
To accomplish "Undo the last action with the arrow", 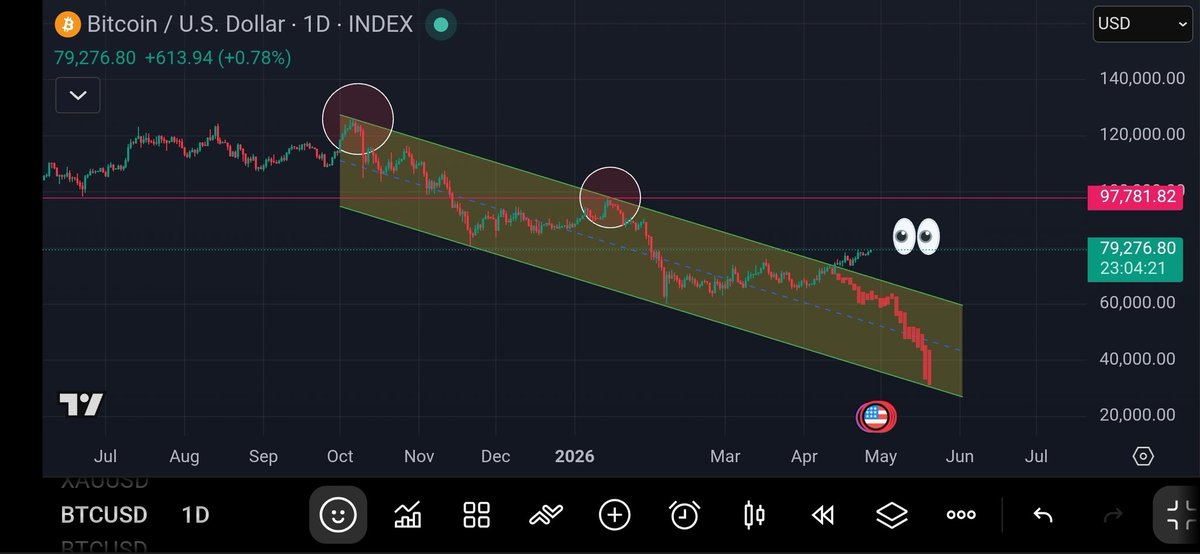I will tap(1043, 515).
